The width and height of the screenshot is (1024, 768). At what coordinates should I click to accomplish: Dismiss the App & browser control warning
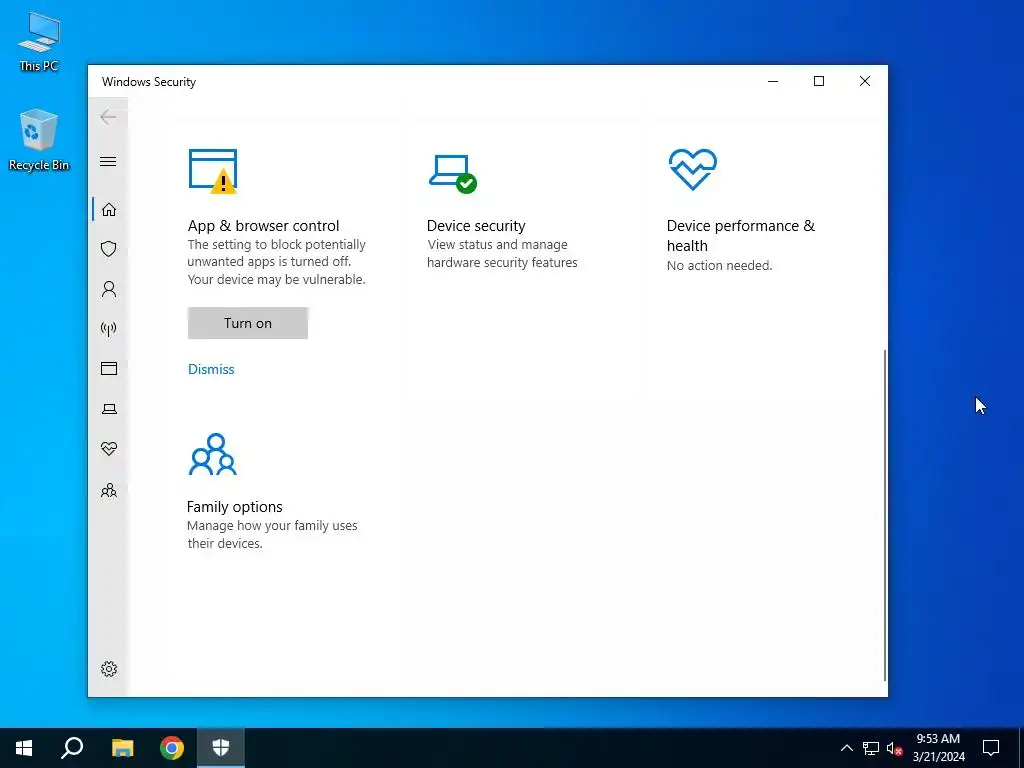(211, 369)
